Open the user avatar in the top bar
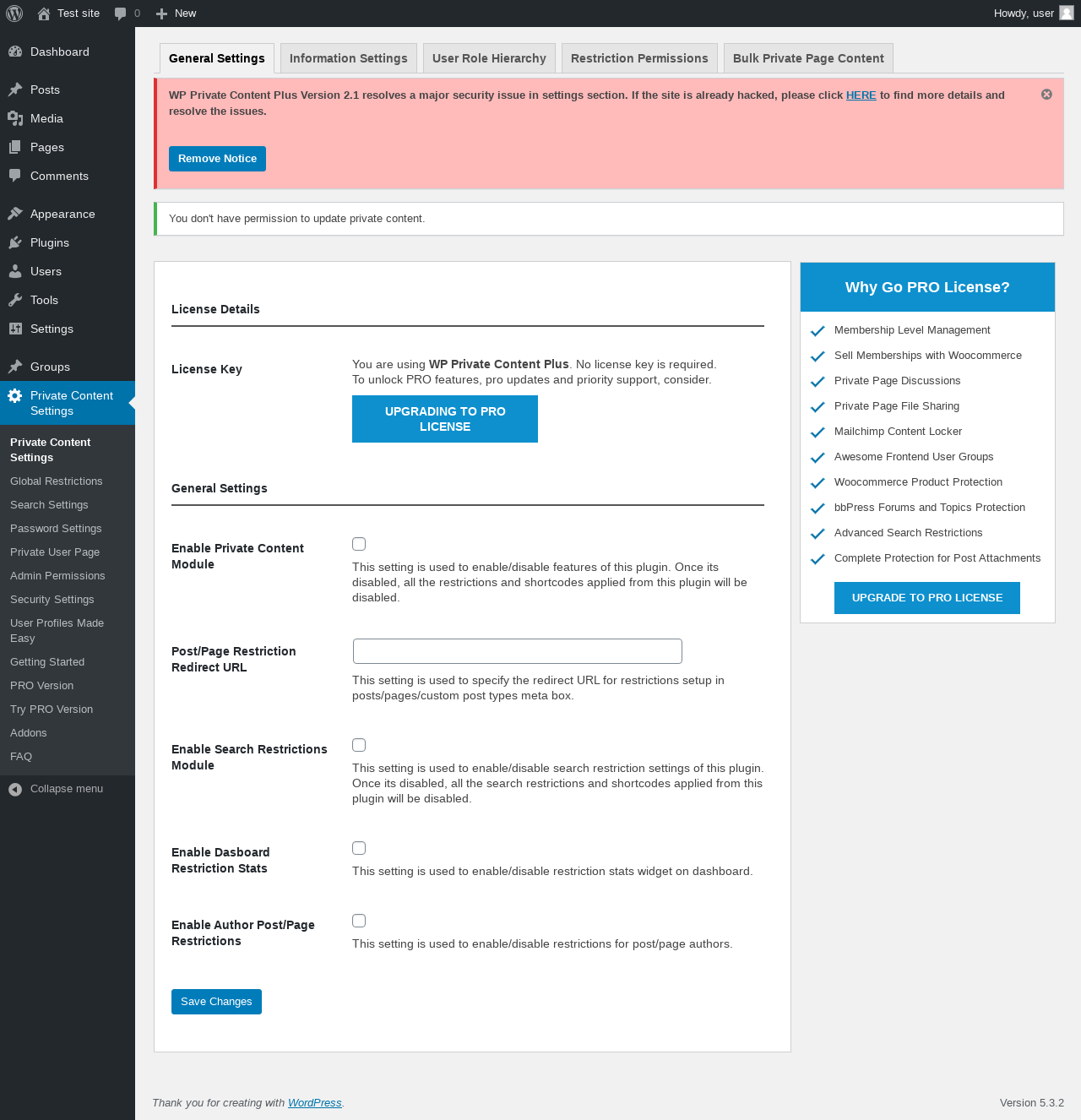The image size is (1081, 1120). click(1067, 13)
